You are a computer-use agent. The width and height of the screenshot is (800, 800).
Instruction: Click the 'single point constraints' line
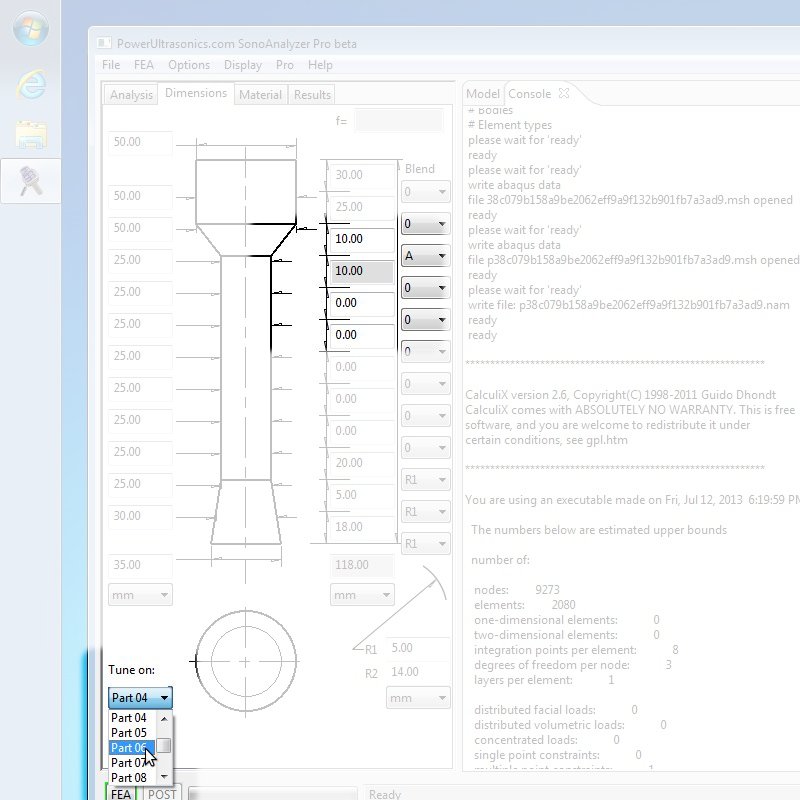tap(558, 755)
